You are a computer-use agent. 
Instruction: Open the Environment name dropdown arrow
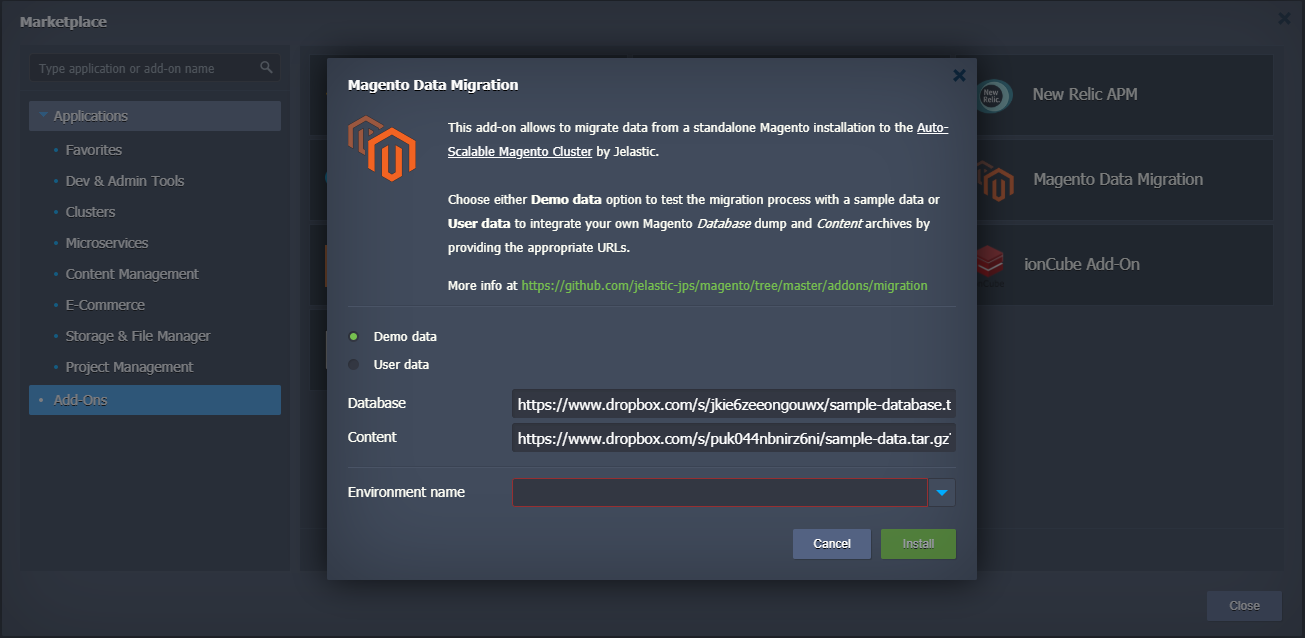[x=942, y=493]
